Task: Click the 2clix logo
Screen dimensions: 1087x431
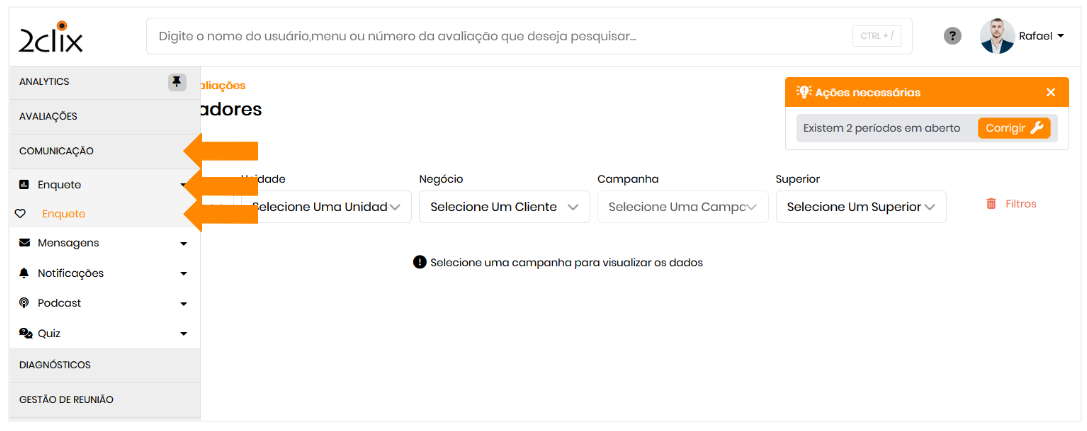Action: [x=51, y=36]
